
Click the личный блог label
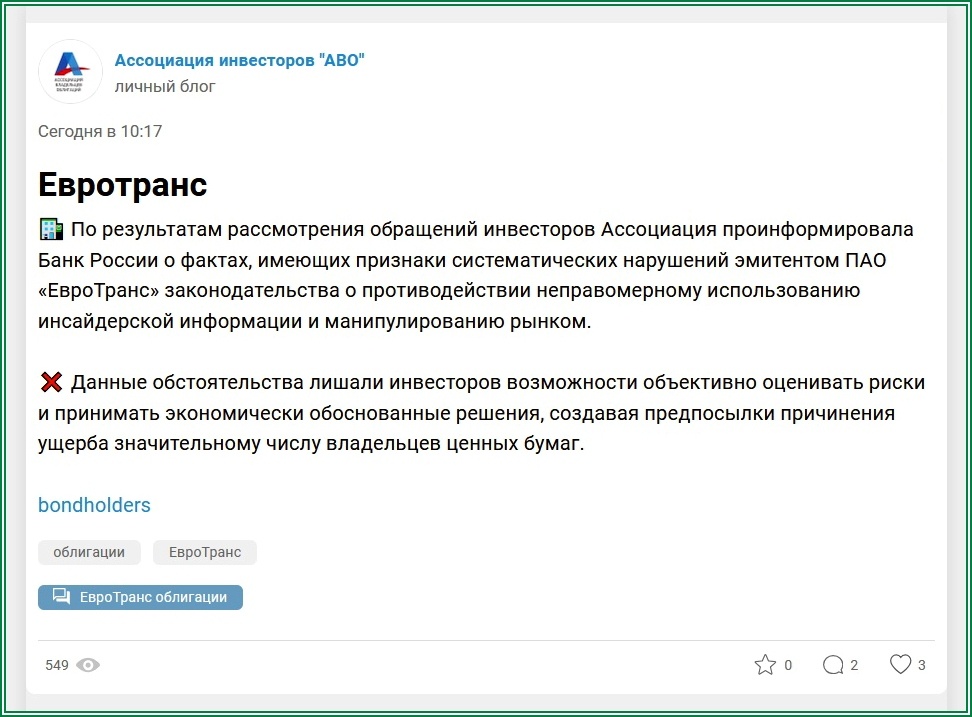165,86
